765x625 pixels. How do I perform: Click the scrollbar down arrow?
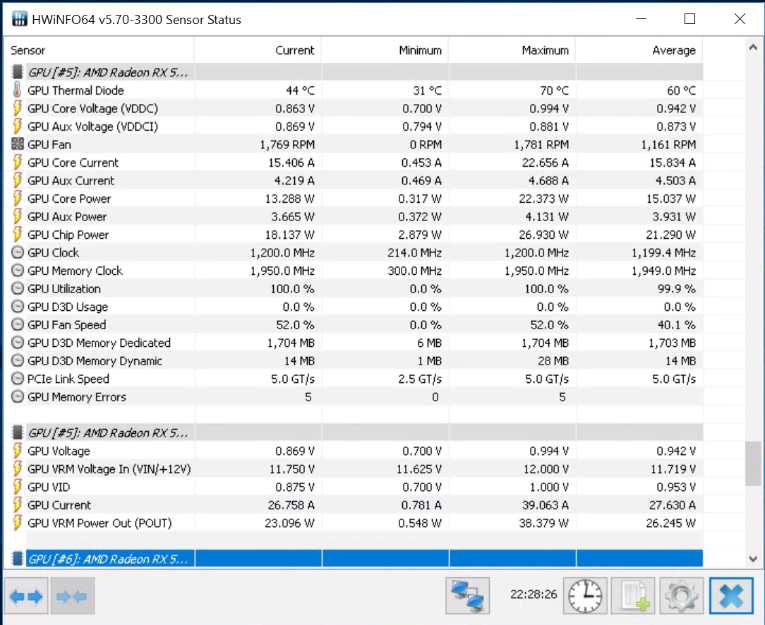click(x=753, y=559)
